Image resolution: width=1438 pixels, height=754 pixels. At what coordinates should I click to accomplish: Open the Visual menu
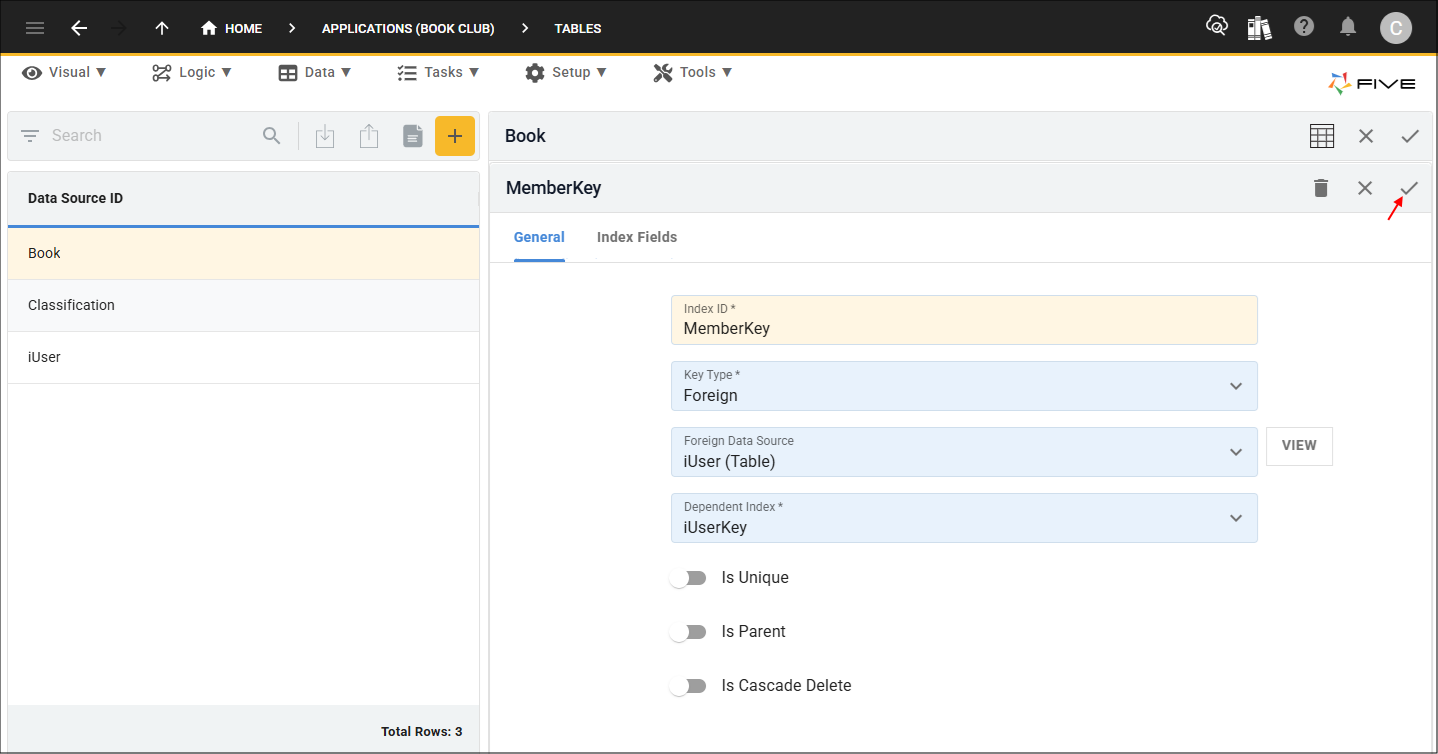pyautogui.click(x=64, y=72)
